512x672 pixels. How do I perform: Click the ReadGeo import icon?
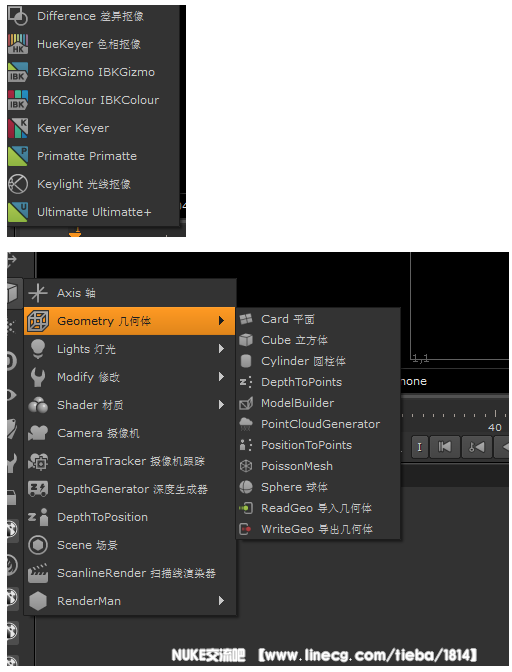246,508
